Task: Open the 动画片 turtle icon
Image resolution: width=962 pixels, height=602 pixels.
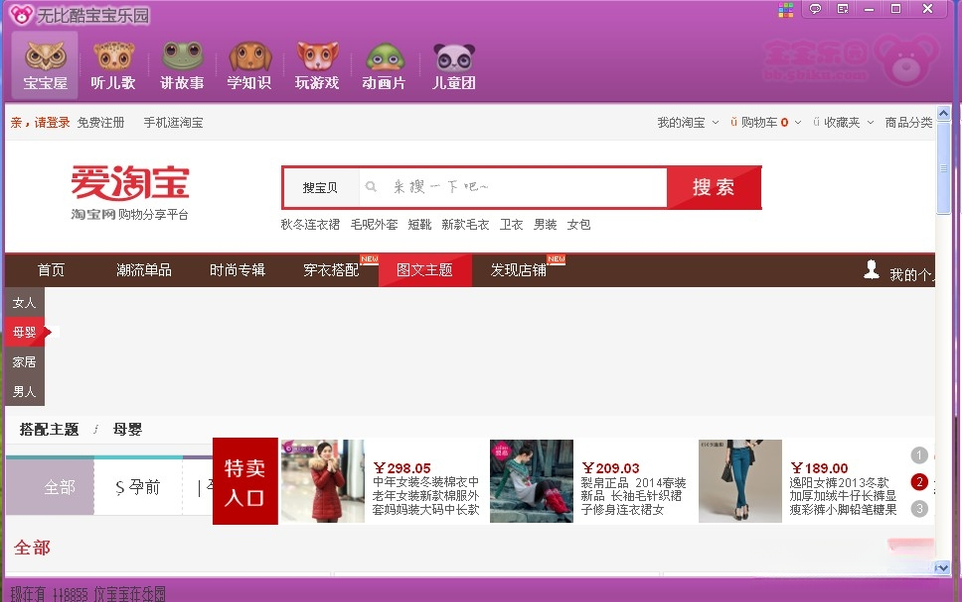Action: [x=385, y=64]
